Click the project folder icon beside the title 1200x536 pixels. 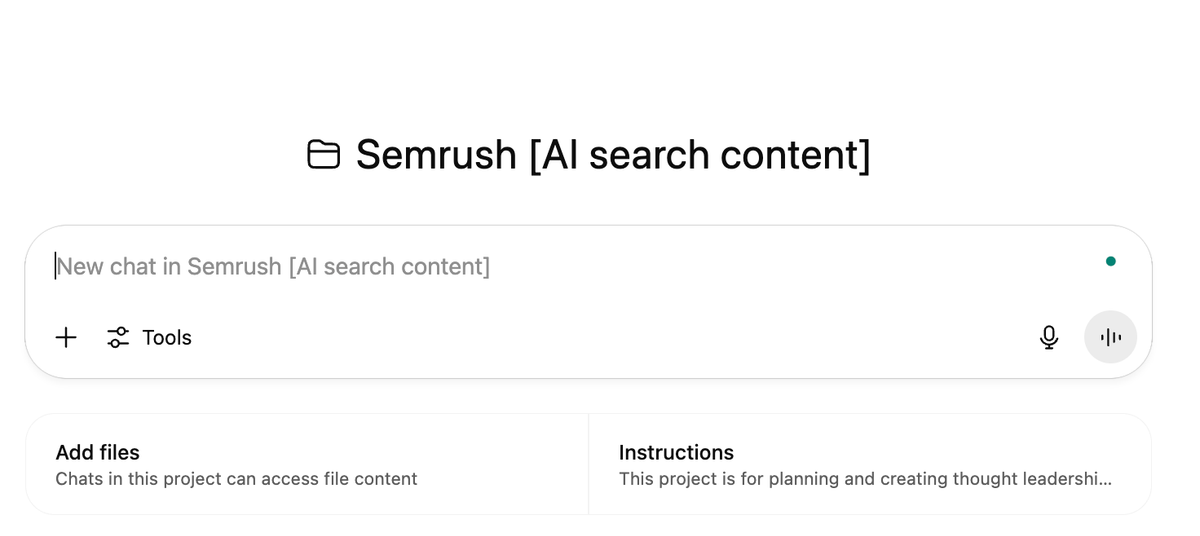(x=323, y=155)
